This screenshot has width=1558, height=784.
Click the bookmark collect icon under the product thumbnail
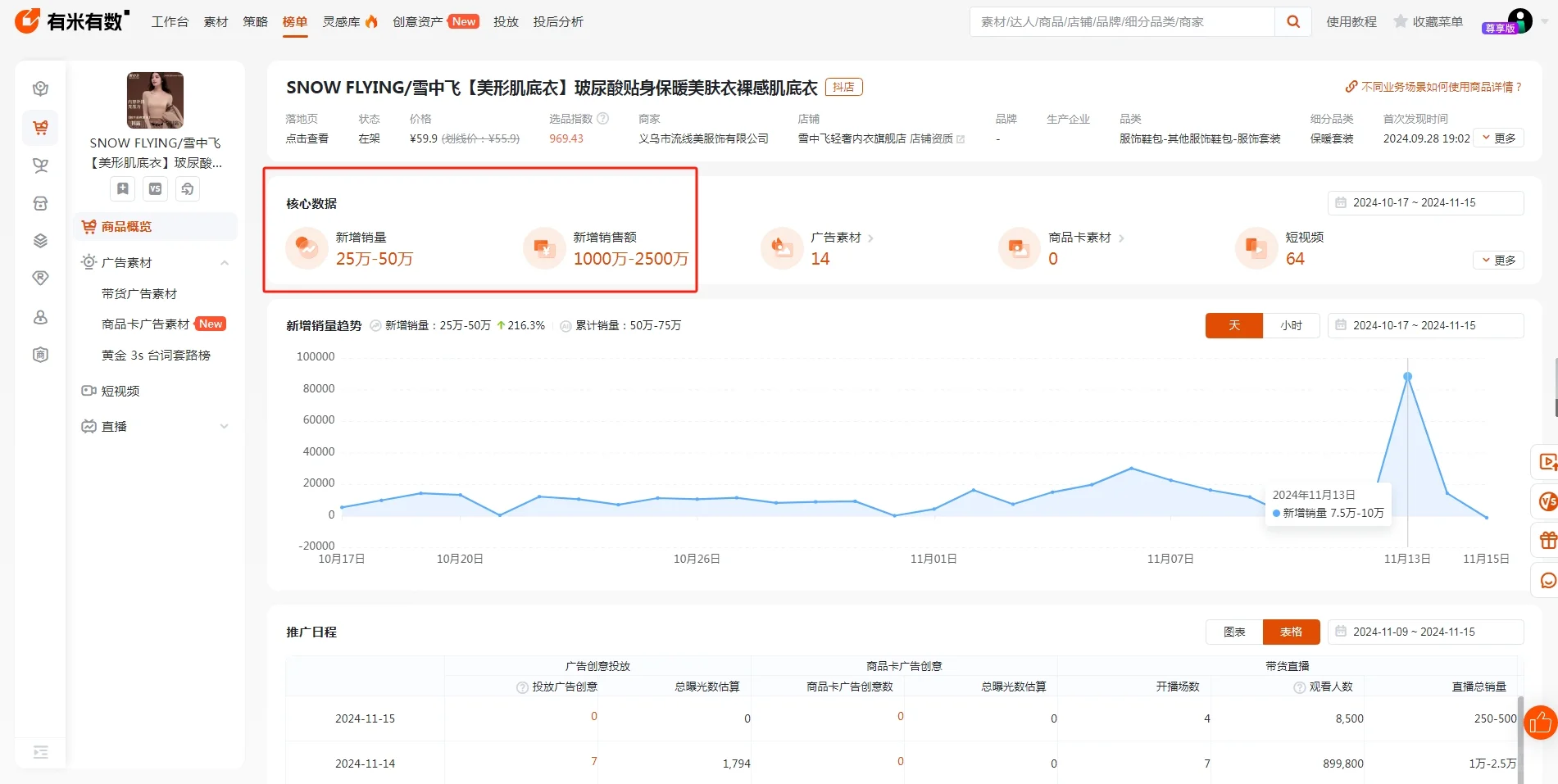(x=121, y=188)
